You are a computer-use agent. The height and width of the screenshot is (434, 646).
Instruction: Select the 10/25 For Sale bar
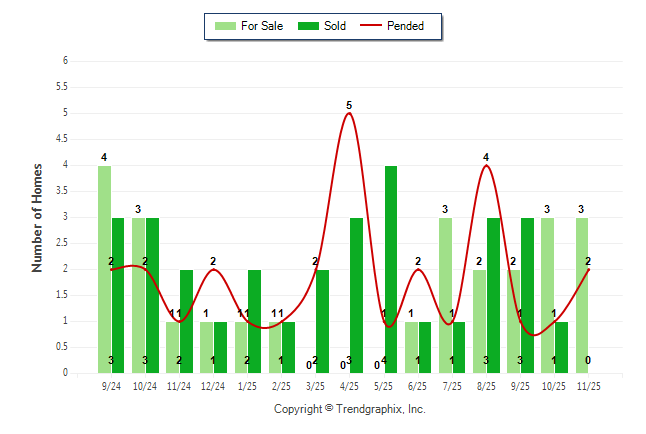[x=548, y=295]
